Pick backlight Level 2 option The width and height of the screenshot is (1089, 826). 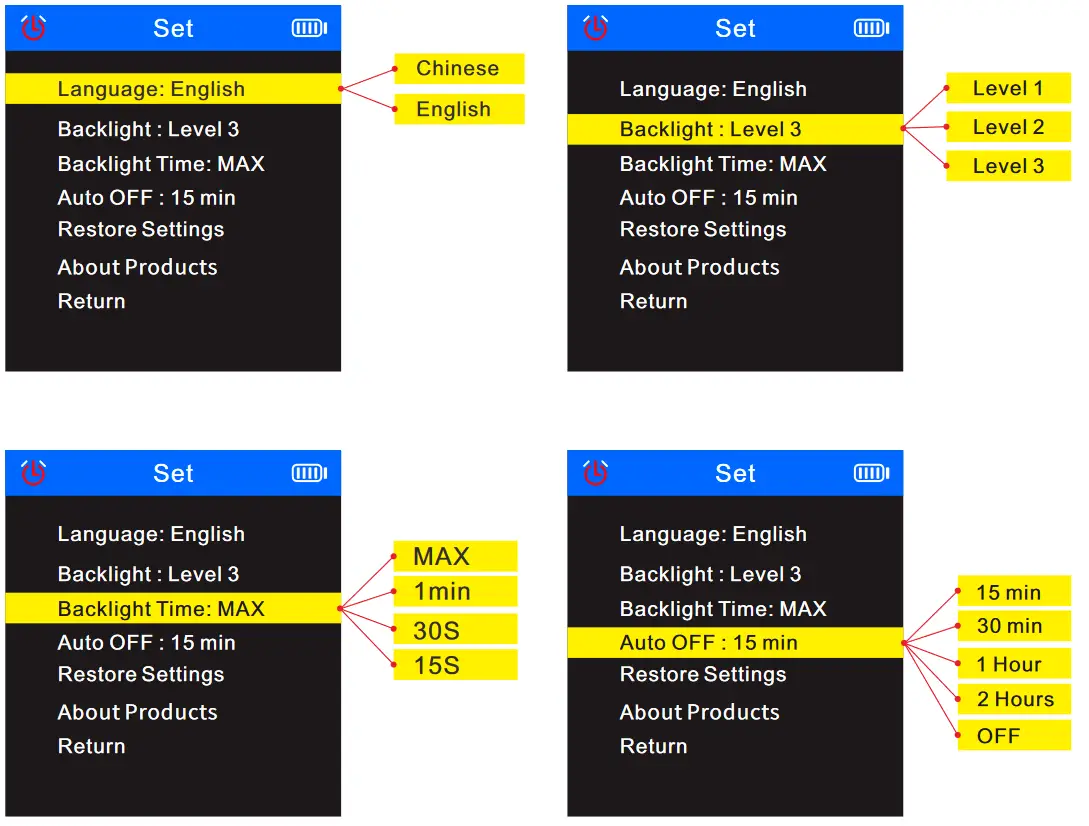[x=1008, y=127]
